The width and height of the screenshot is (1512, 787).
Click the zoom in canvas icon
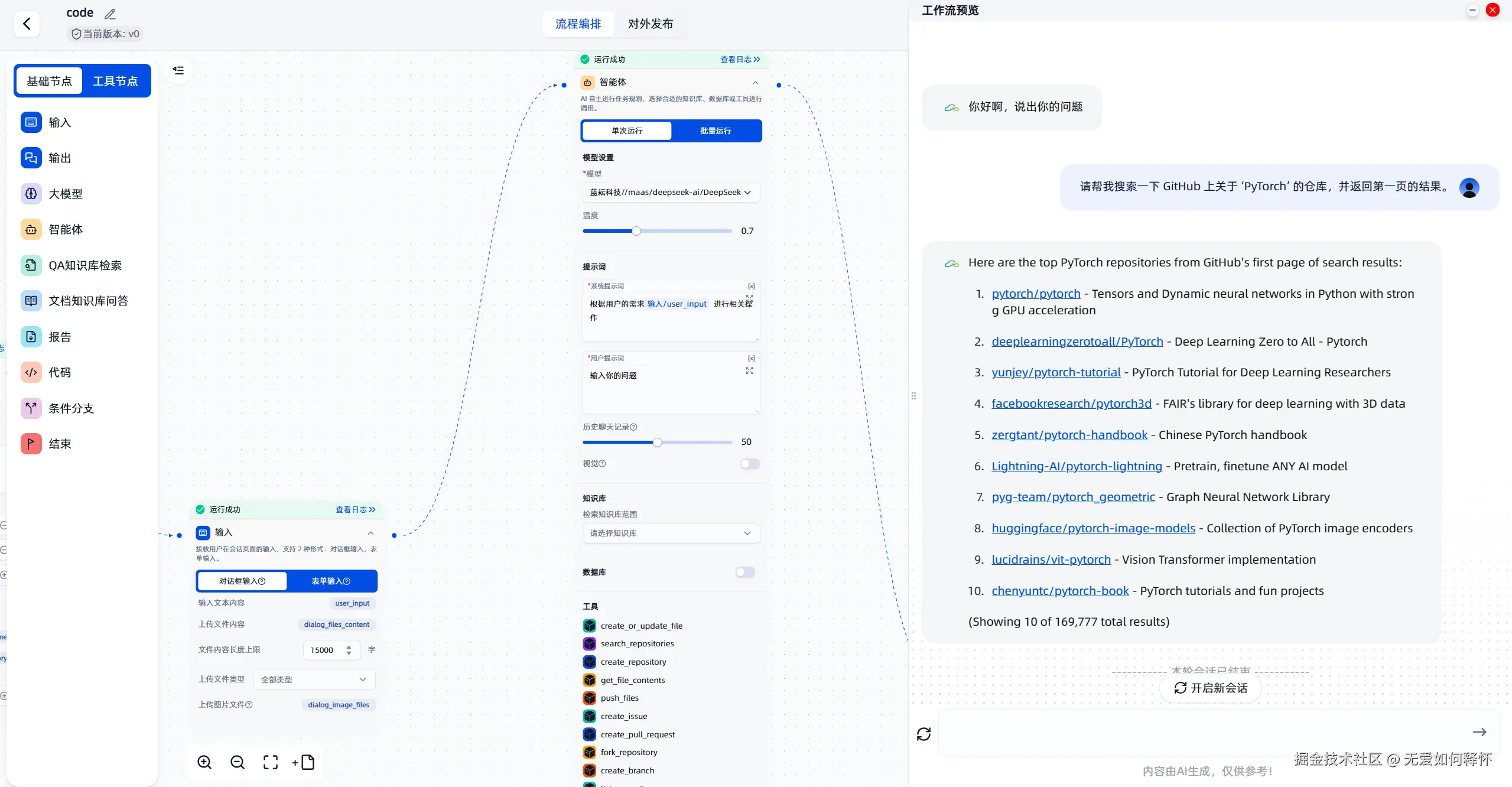click(204, 762)
